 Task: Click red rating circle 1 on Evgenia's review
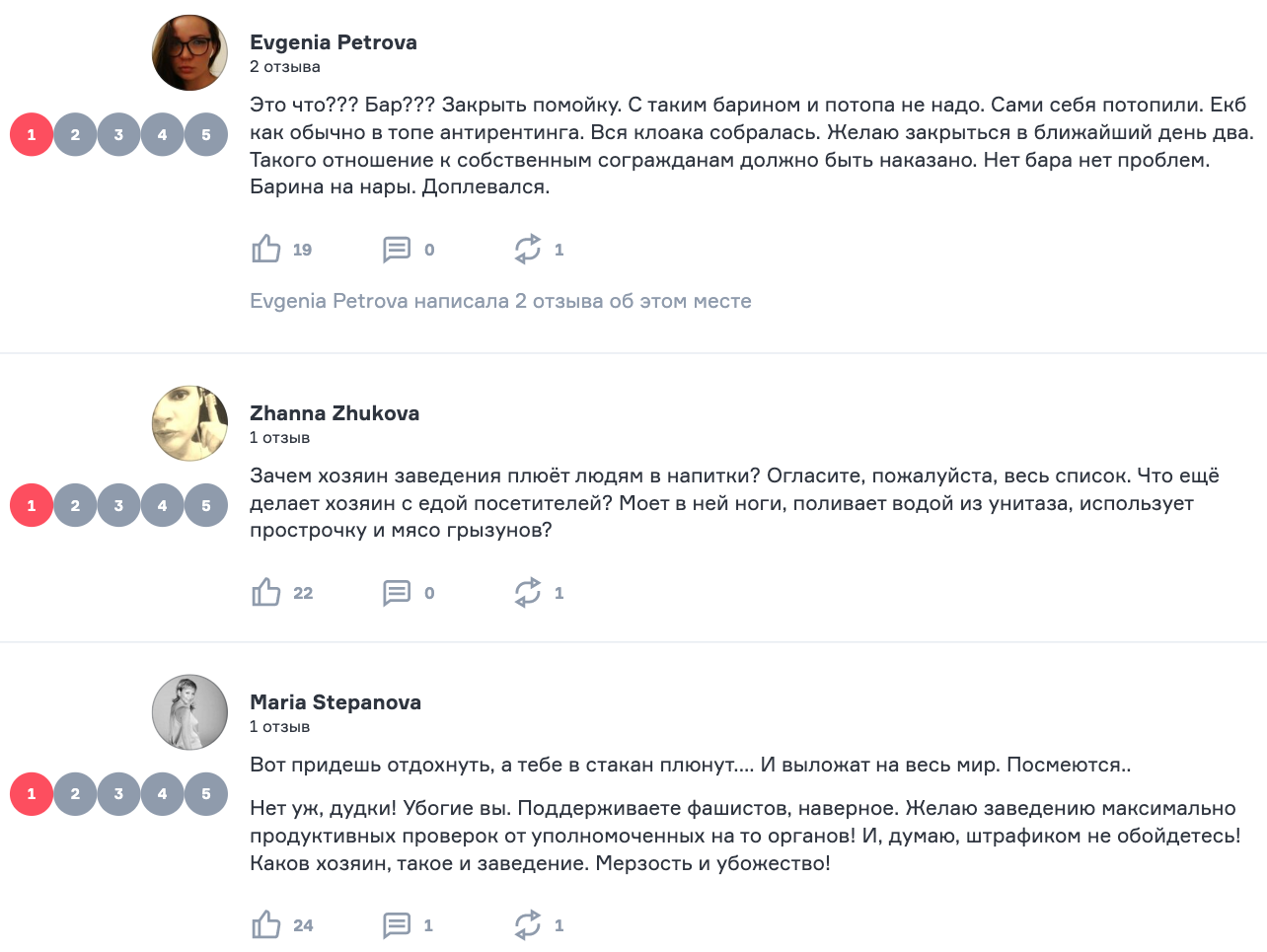click(32, 135)
